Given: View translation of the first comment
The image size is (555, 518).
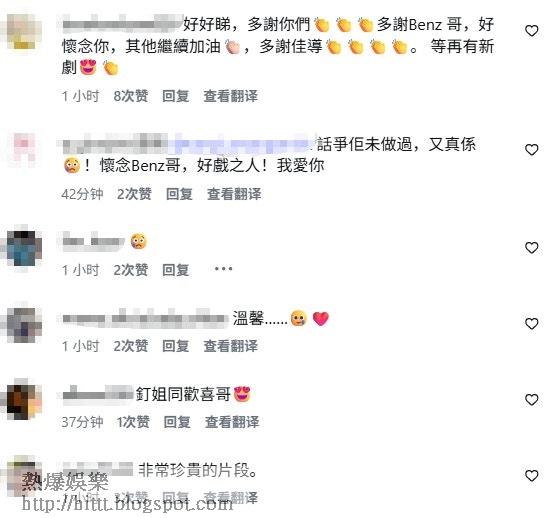Looking at the screenshot, I should pos(230,96).
